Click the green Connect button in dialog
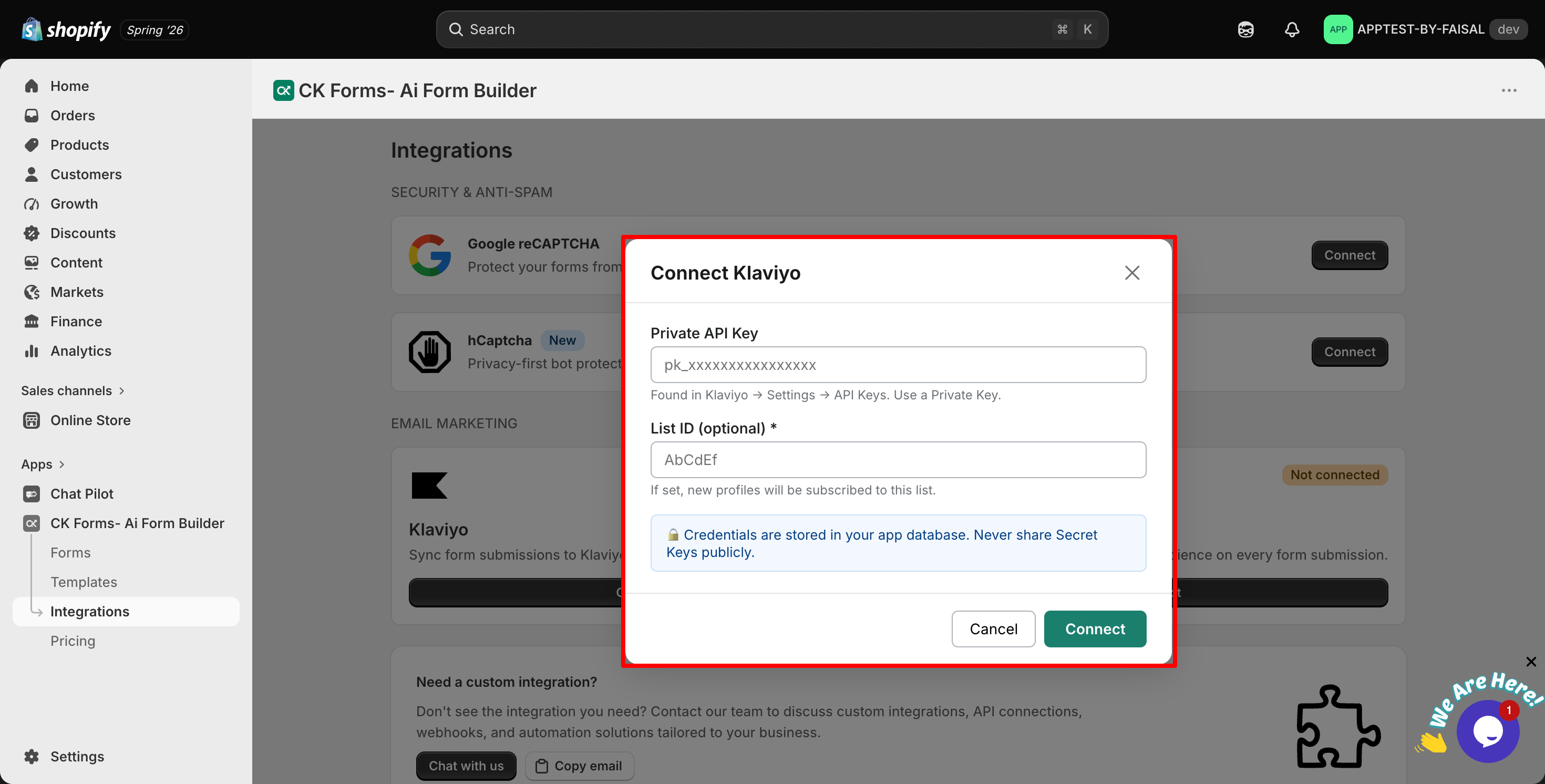 1095,628
